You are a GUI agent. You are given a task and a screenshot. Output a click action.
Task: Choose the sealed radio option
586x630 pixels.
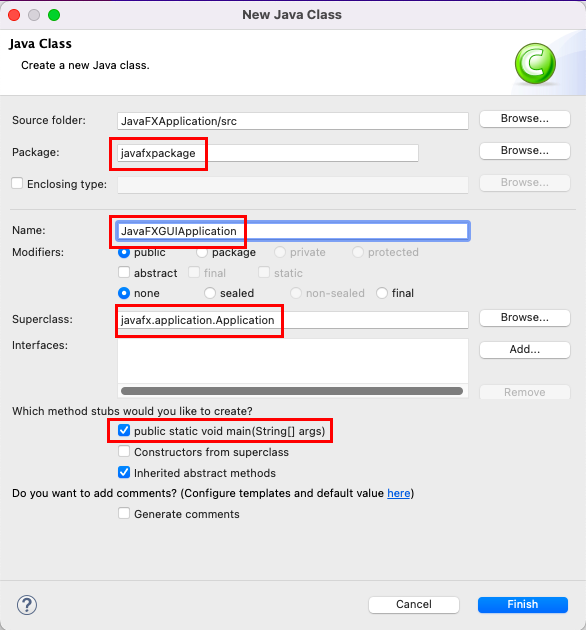[x=210, y=293]
